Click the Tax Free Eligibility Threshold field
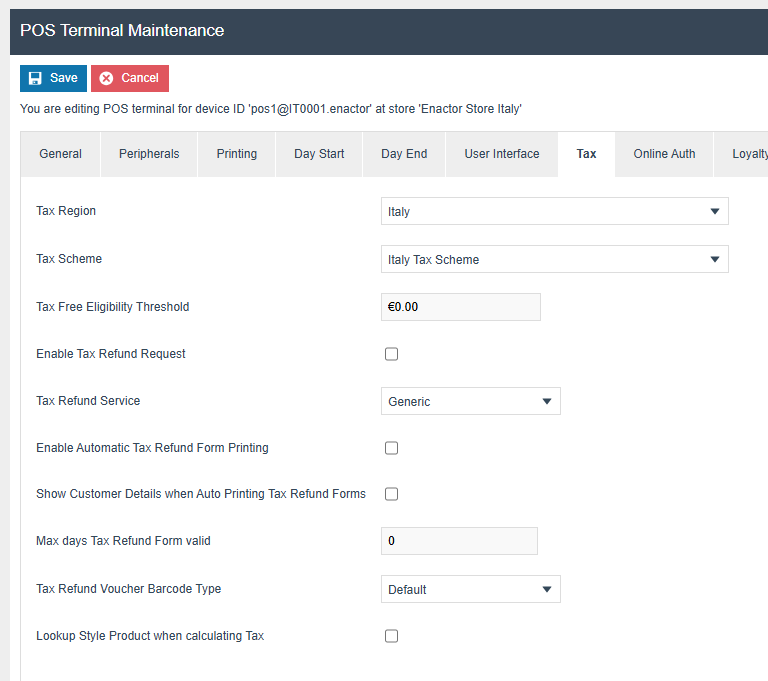Image resolution: width=768 pixels, height=681 pixels. tap(461, 307)
